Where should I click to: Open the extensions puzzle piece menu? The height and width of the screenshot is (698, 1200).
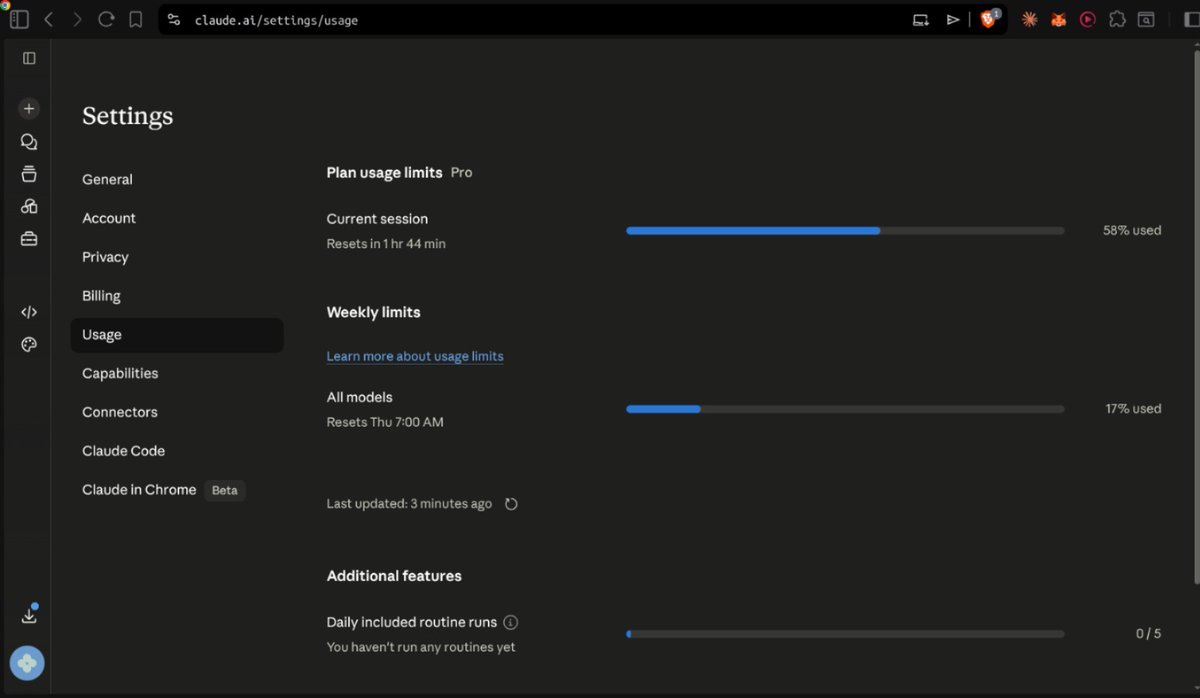pos(1117,19)
